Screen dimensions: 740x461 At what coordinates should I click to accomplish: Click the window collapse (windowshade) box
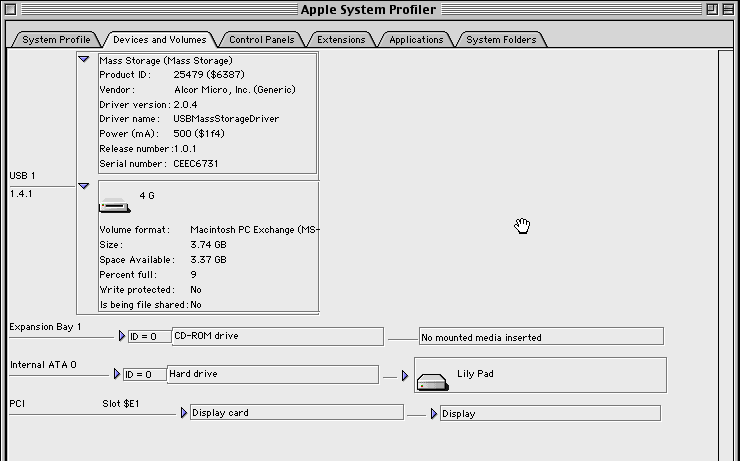click(x=728, y=9)
